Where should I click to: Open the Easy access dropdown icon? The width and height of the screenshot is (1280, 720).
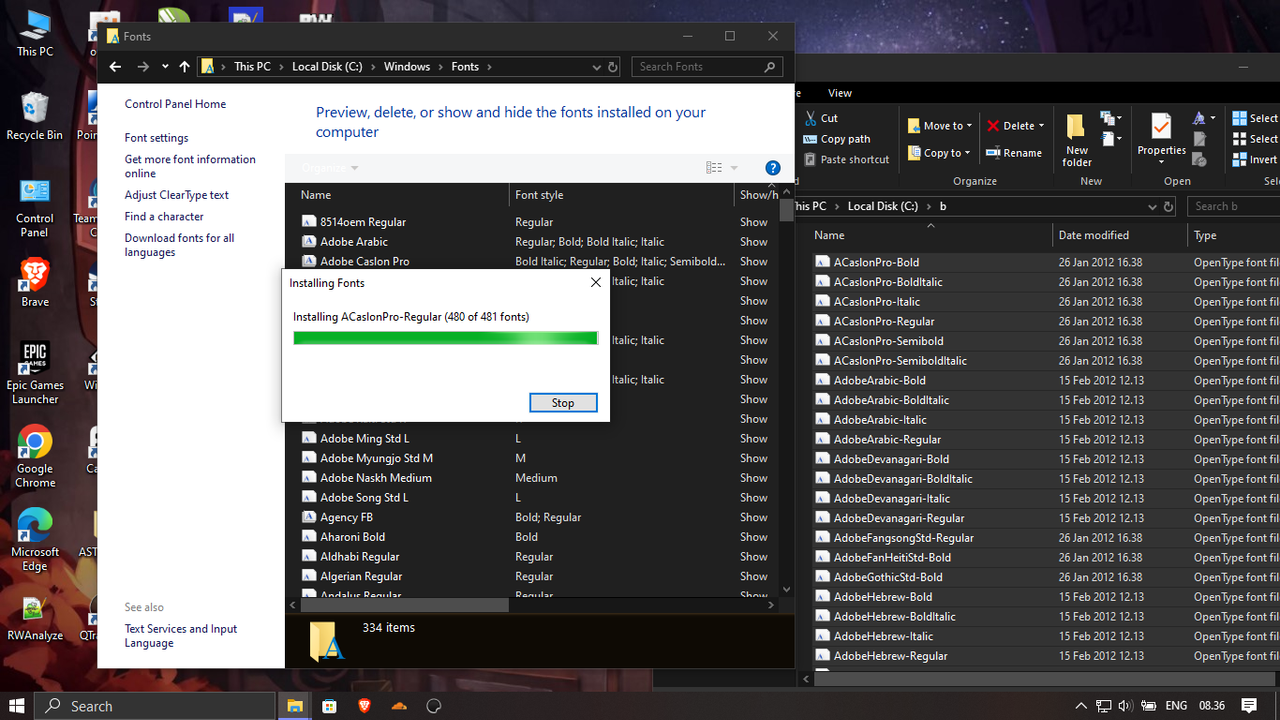(1110, 140)
